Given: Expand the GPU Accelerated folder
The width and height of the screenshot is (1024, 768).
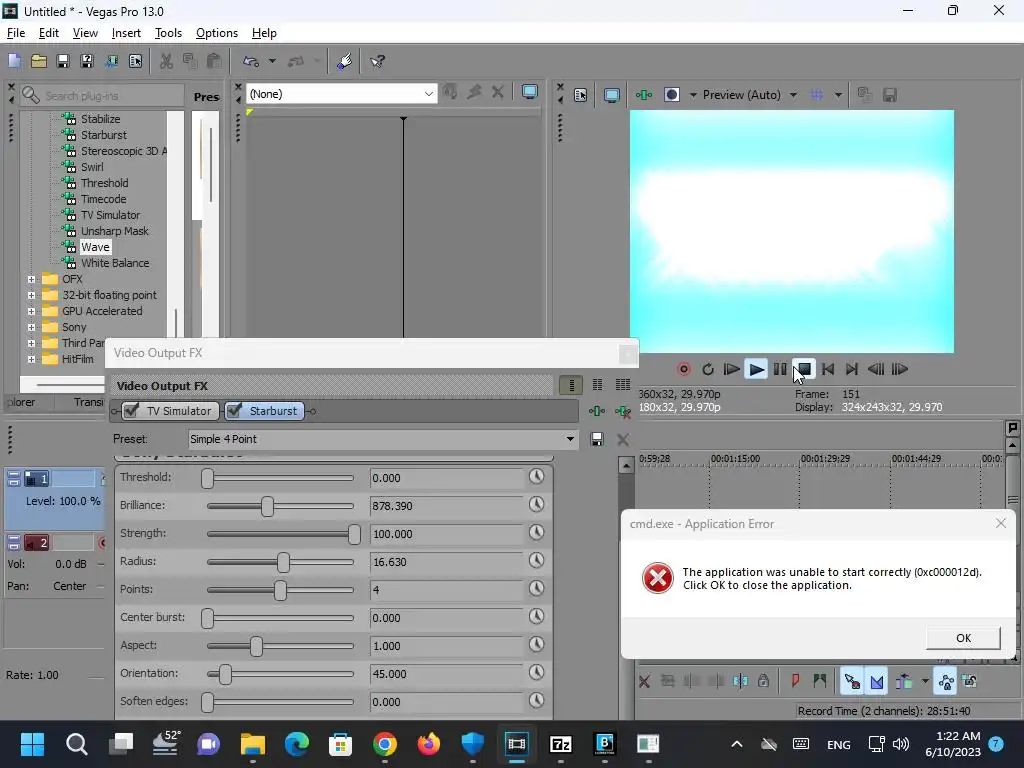Looking at the screenshot, I should (x=31, y=311).
